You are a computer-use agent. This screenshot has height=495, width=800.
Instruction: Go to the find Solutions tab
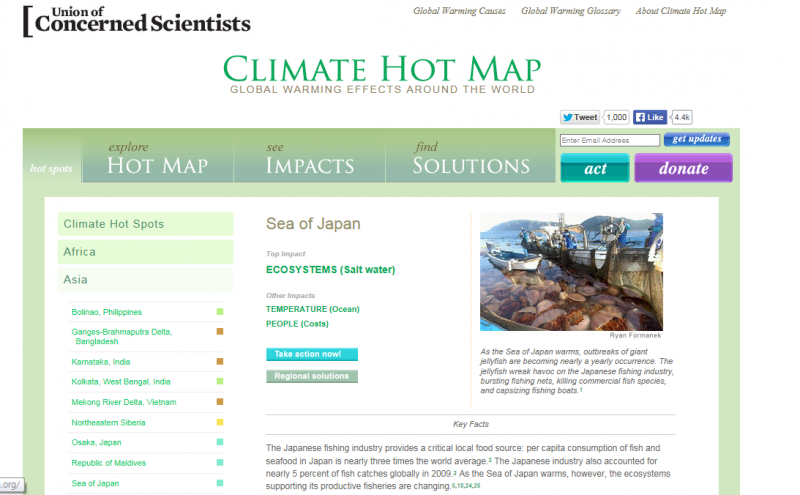click(x=471, y=159)
